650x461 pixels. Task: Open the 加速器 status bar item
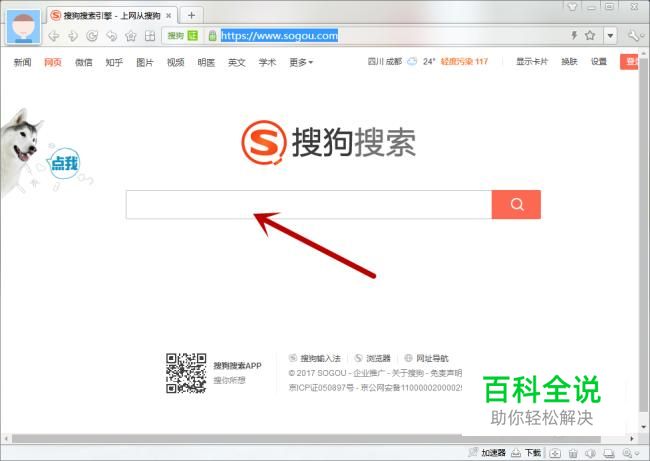tap(487, 452)
